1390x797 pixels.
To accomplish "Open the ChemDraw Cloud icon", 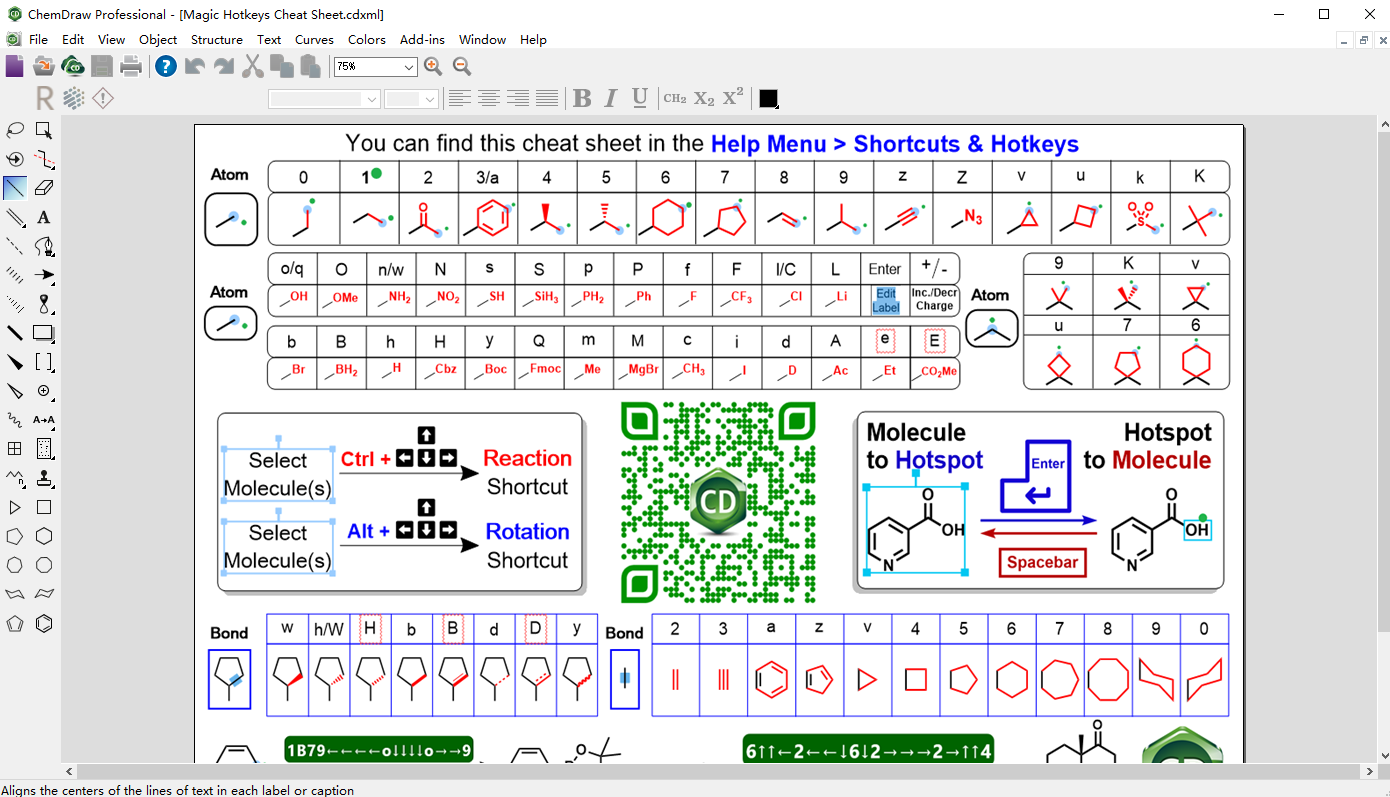I will [72, 66].
